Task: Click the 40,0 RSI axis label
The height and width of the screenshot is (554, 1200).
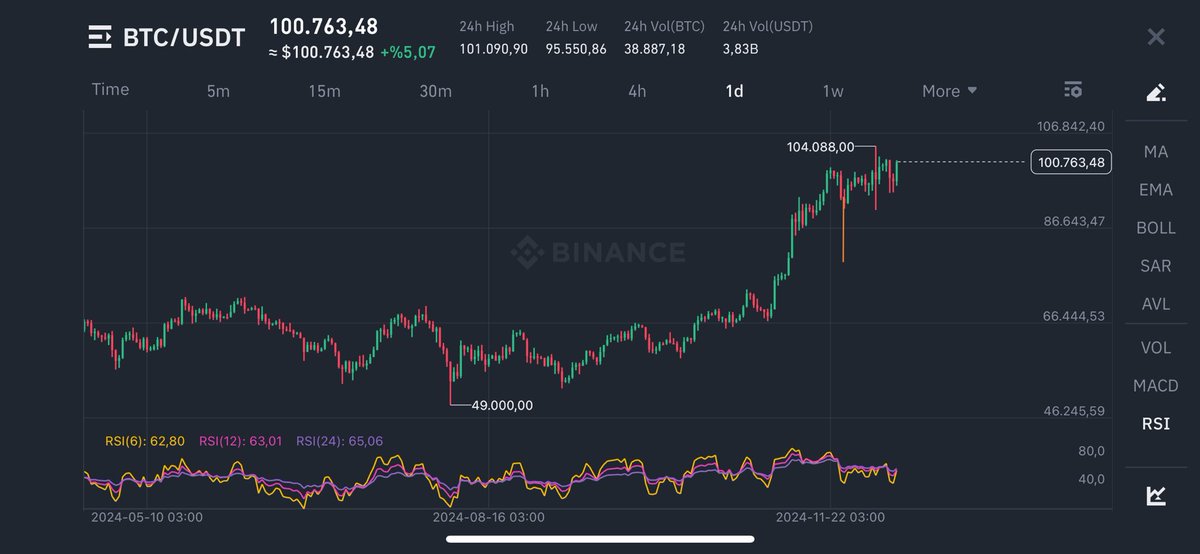Action: pos(1092,479)
